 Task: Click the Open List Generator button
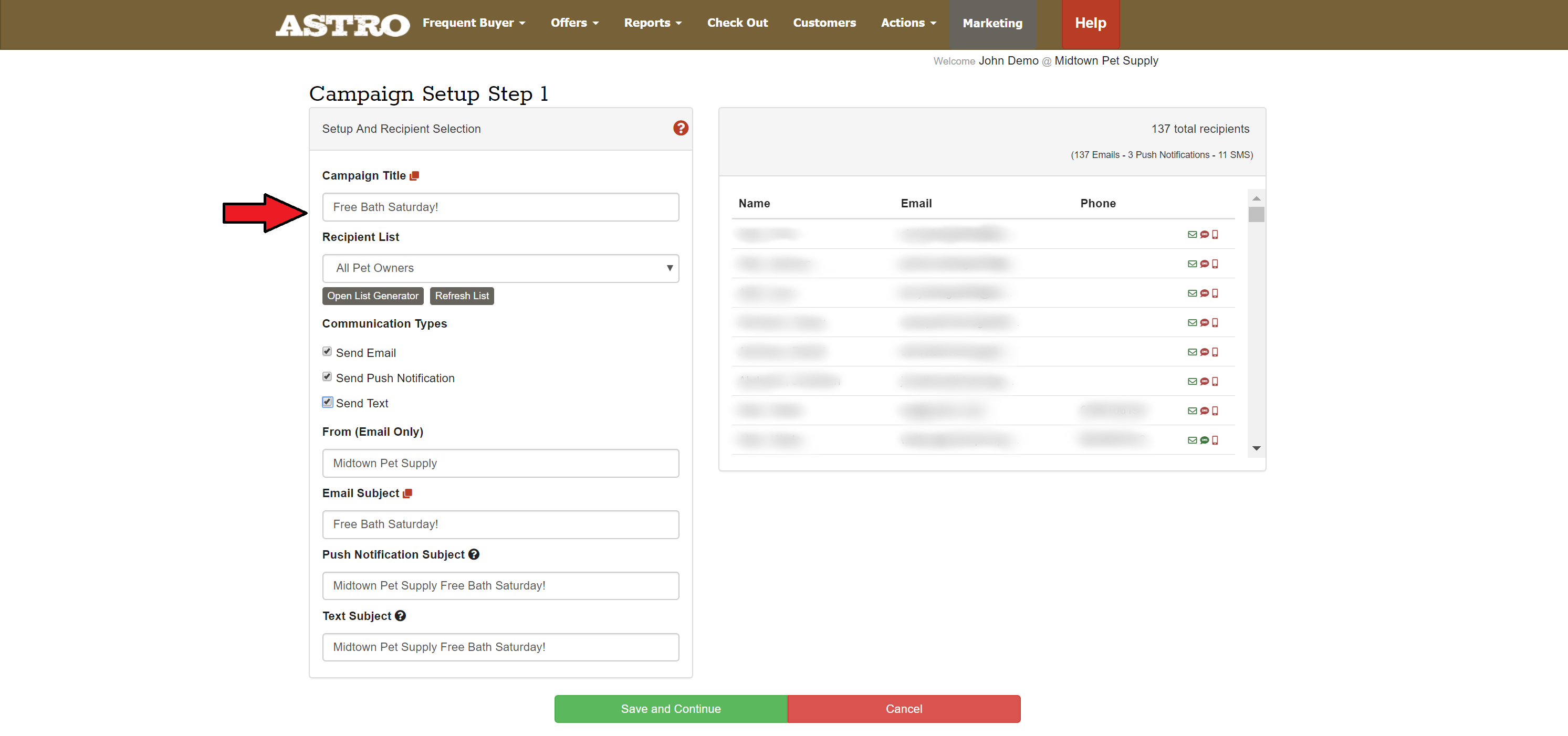[372, 296]
